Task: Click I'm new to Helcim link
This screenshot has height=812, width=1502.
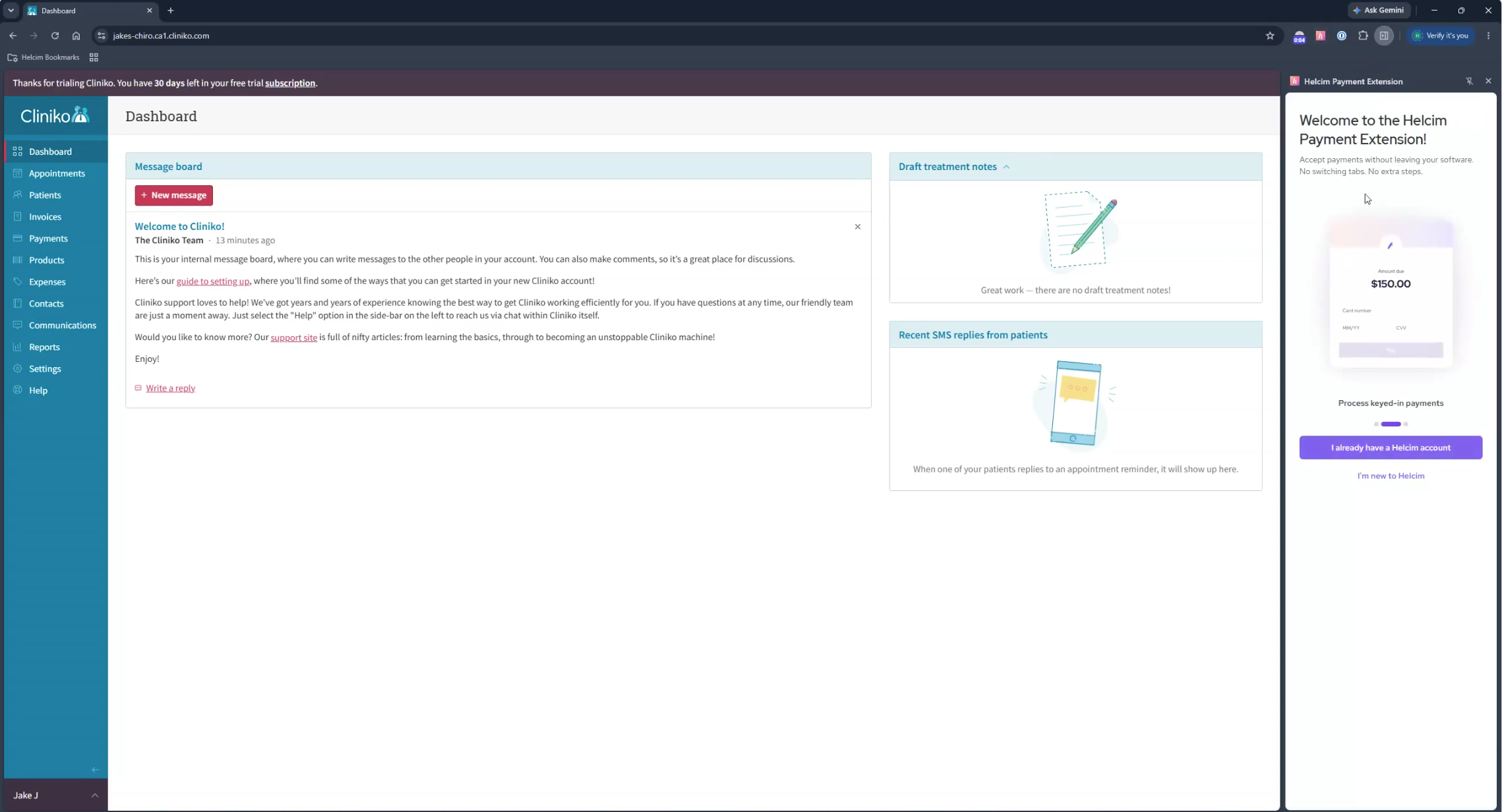Action: point(1391,476)
